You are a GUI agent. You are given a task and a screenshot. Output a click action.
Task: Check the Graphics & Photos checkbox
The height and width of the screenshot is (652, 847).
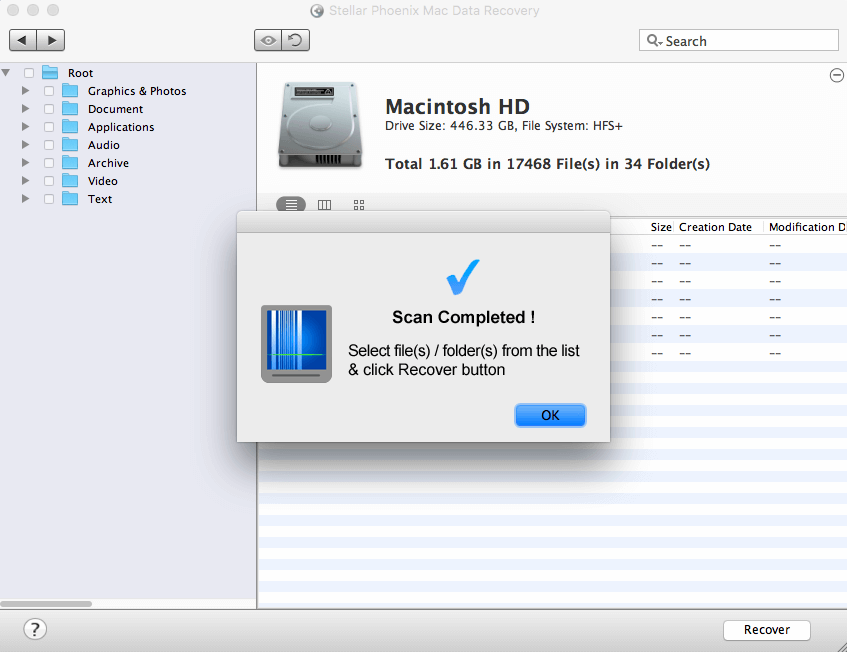click(x=49, y=91)
